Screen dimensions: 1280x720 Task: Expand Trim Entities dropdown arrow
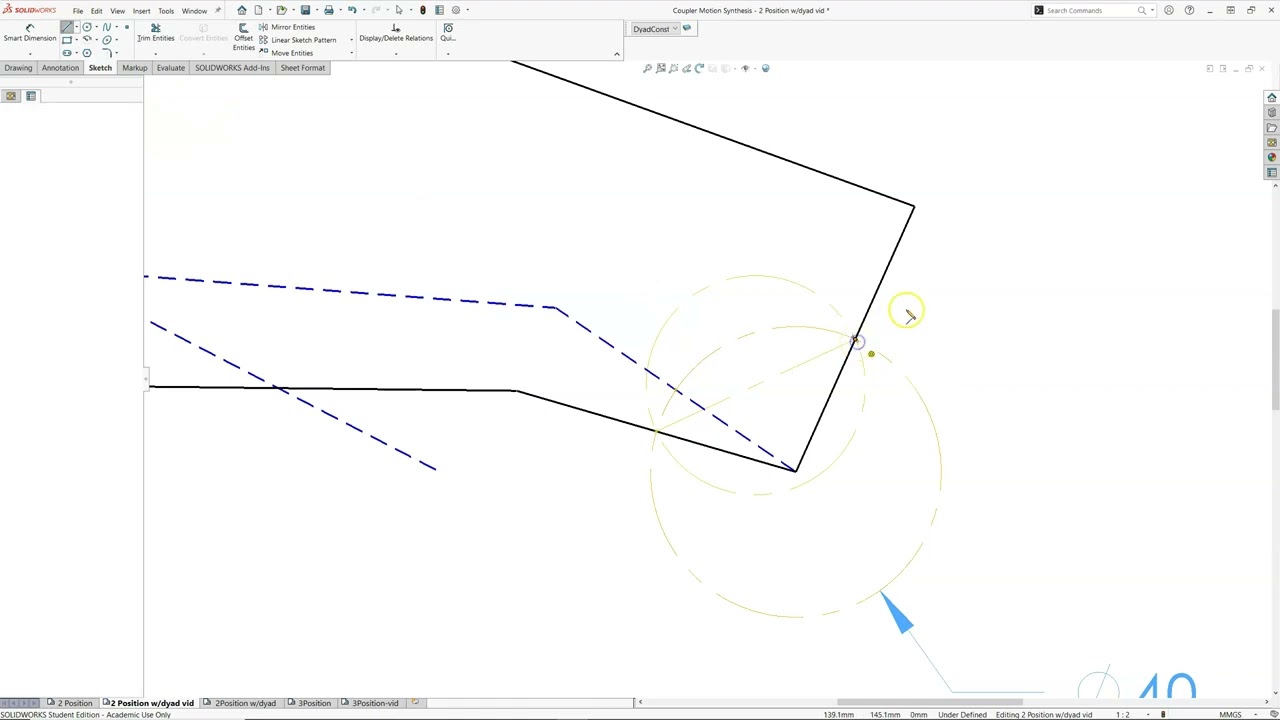tap(156, 54)
